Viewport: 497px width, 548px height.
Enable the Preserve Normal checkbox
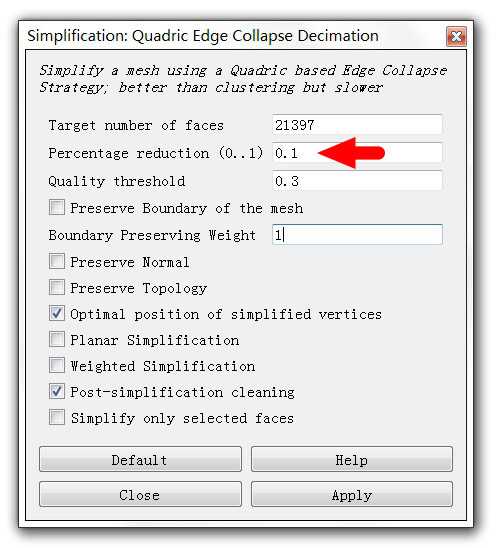click(57, 261)
